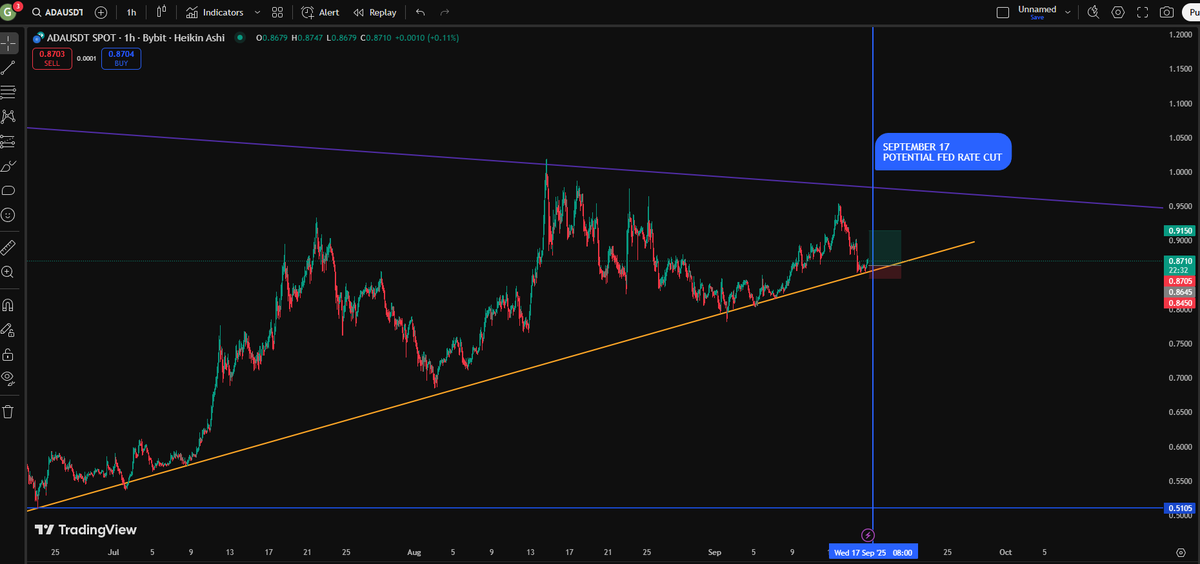This screenshot has width=1200, height=564.
Task: Open the 1h timeframe interval menu
Action: tap(131, 12)
